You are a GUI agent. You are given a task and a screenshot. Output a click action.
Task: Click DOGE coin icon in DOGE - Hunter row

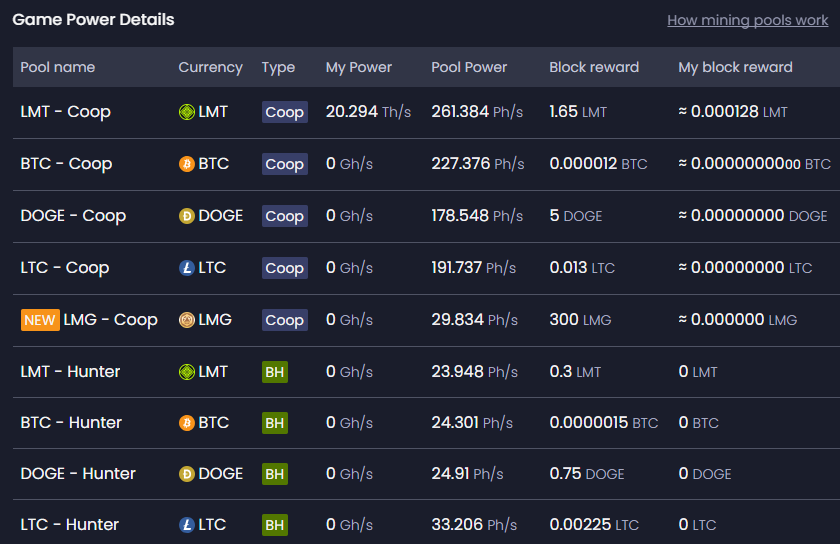[186, 474]
